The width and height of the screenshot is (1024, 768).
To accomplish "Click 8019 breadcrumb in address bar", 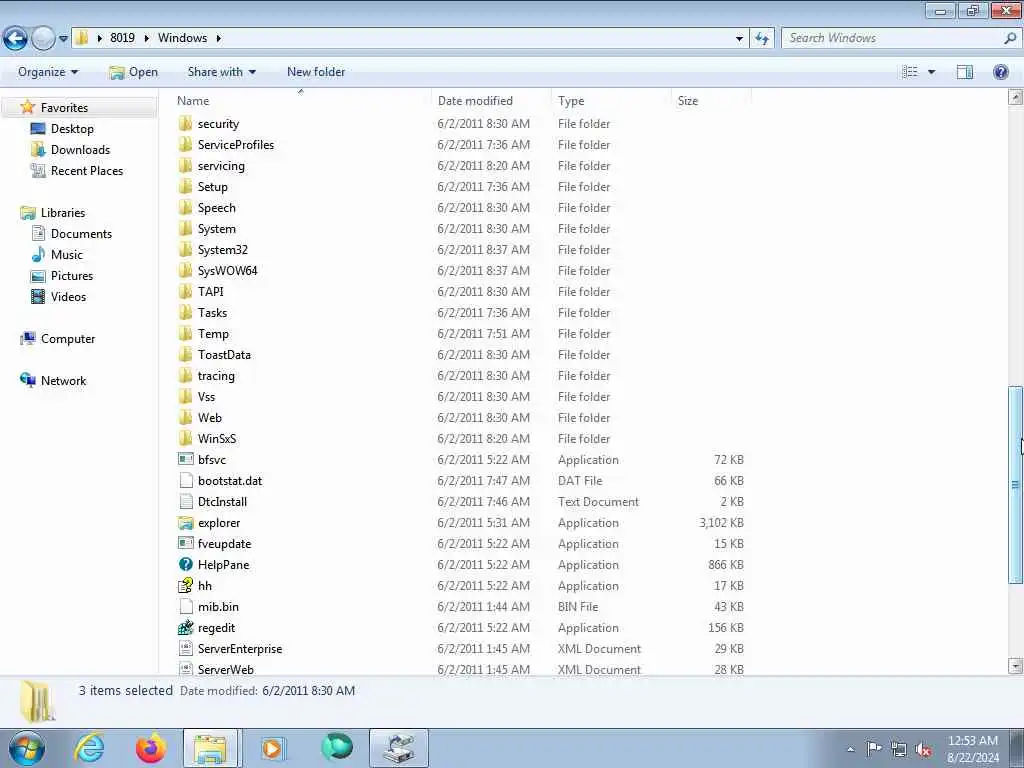I will [122, 38].
